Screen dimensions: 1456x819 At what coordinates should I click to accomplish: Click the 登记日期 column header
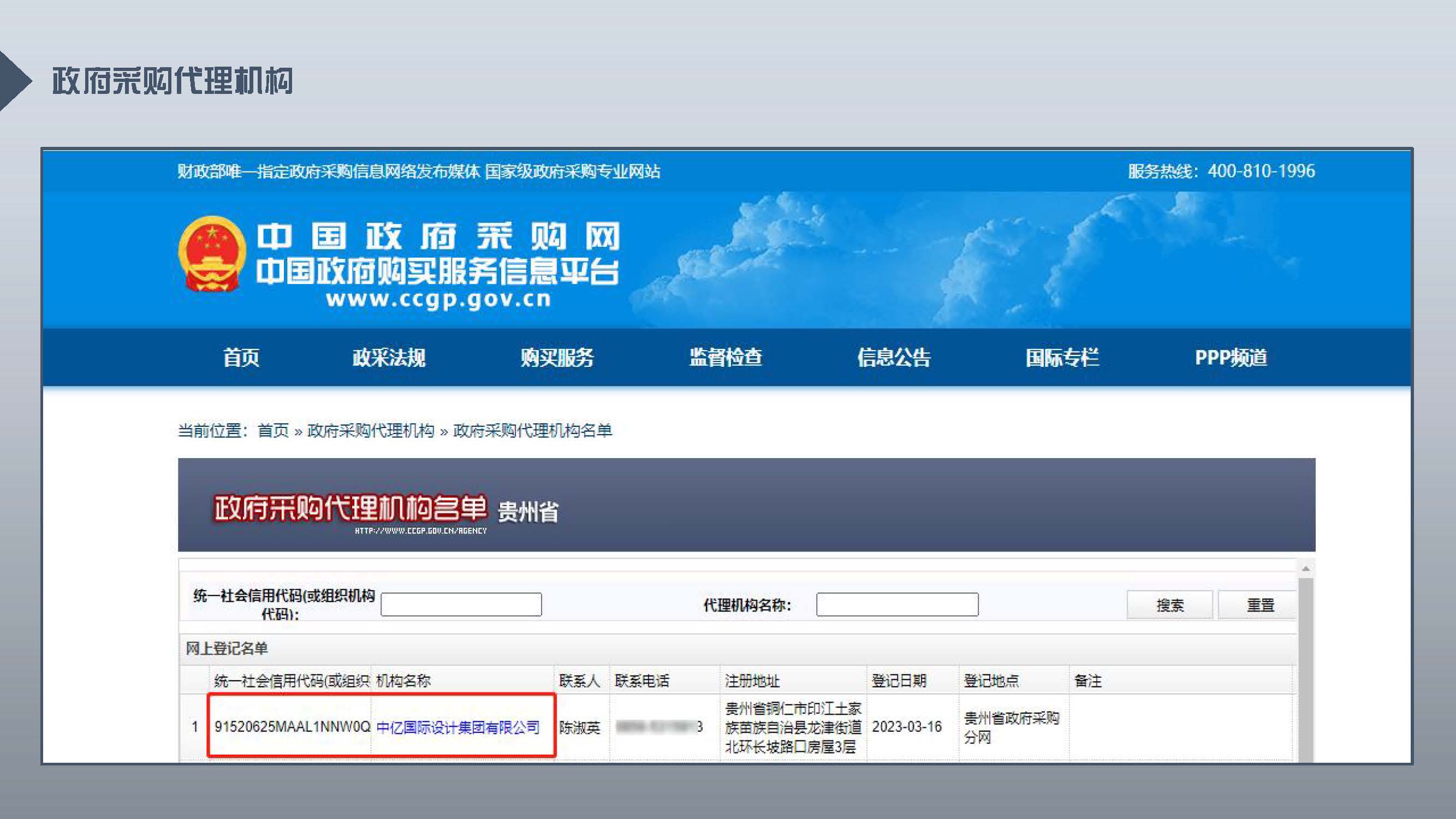tap(899, 680)
